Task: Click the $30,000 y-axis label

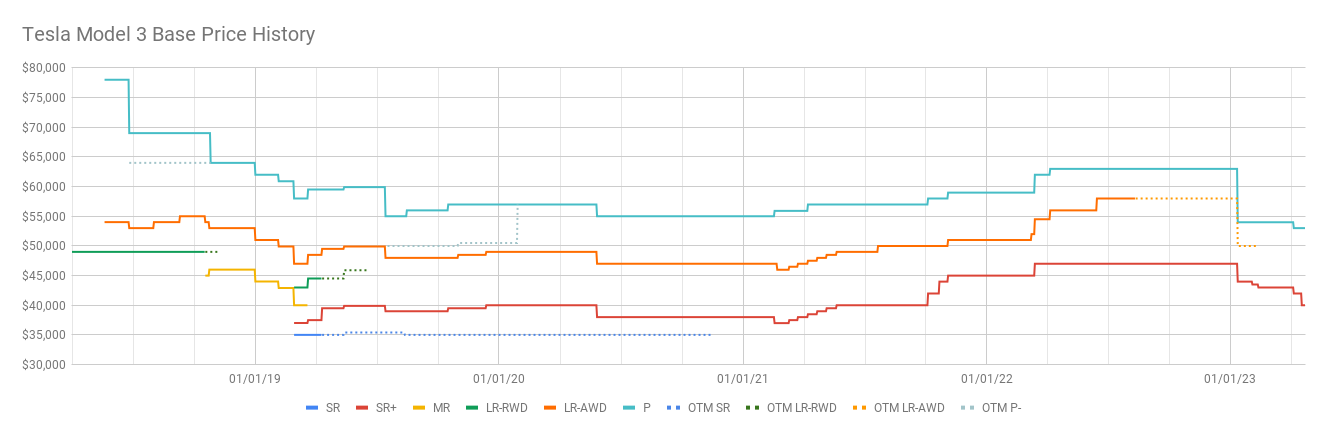Action: 43,365
